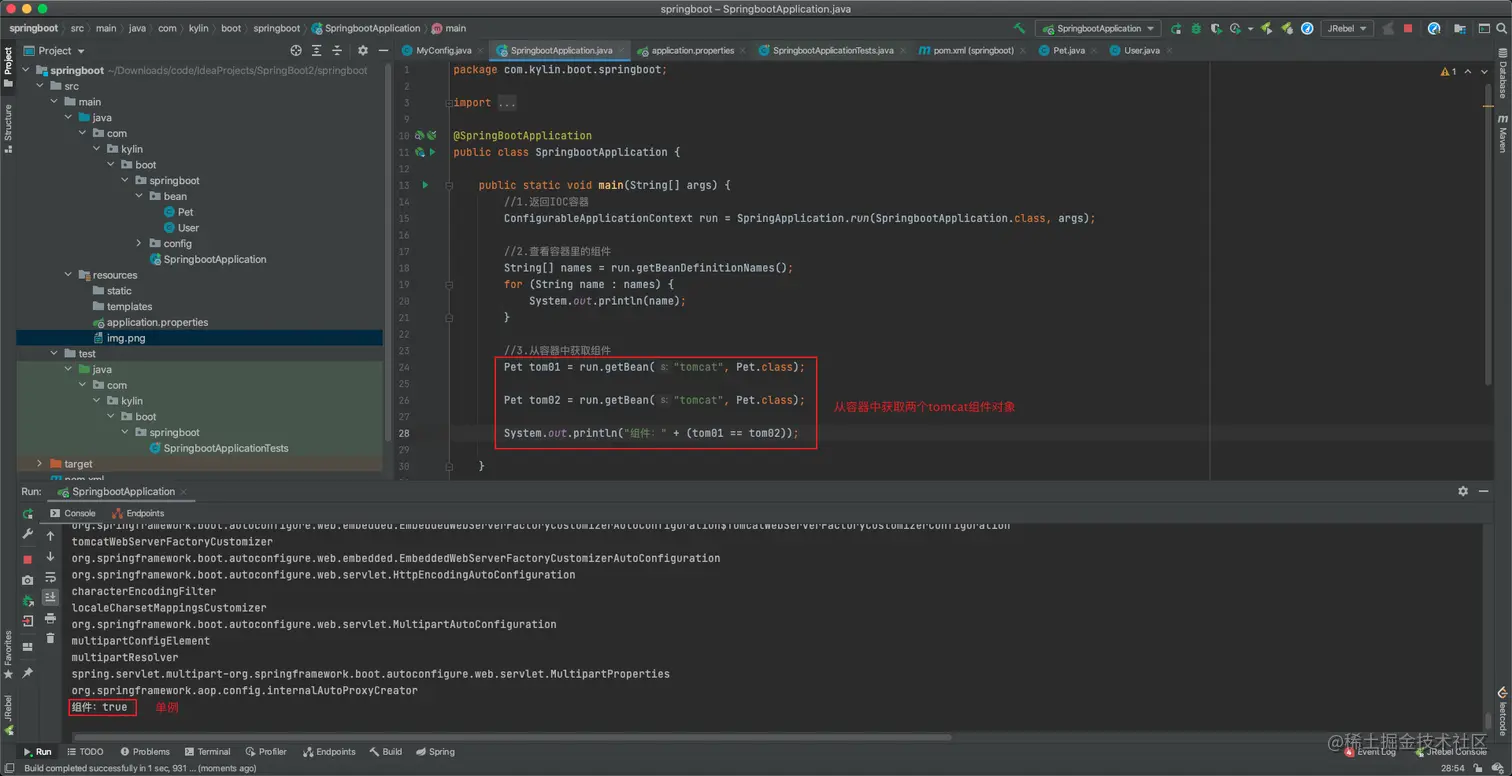Viewport: 1512px width, 776px height.
Task: Expand the target folder
Action: pyautogui.click(x=40, y=464)
